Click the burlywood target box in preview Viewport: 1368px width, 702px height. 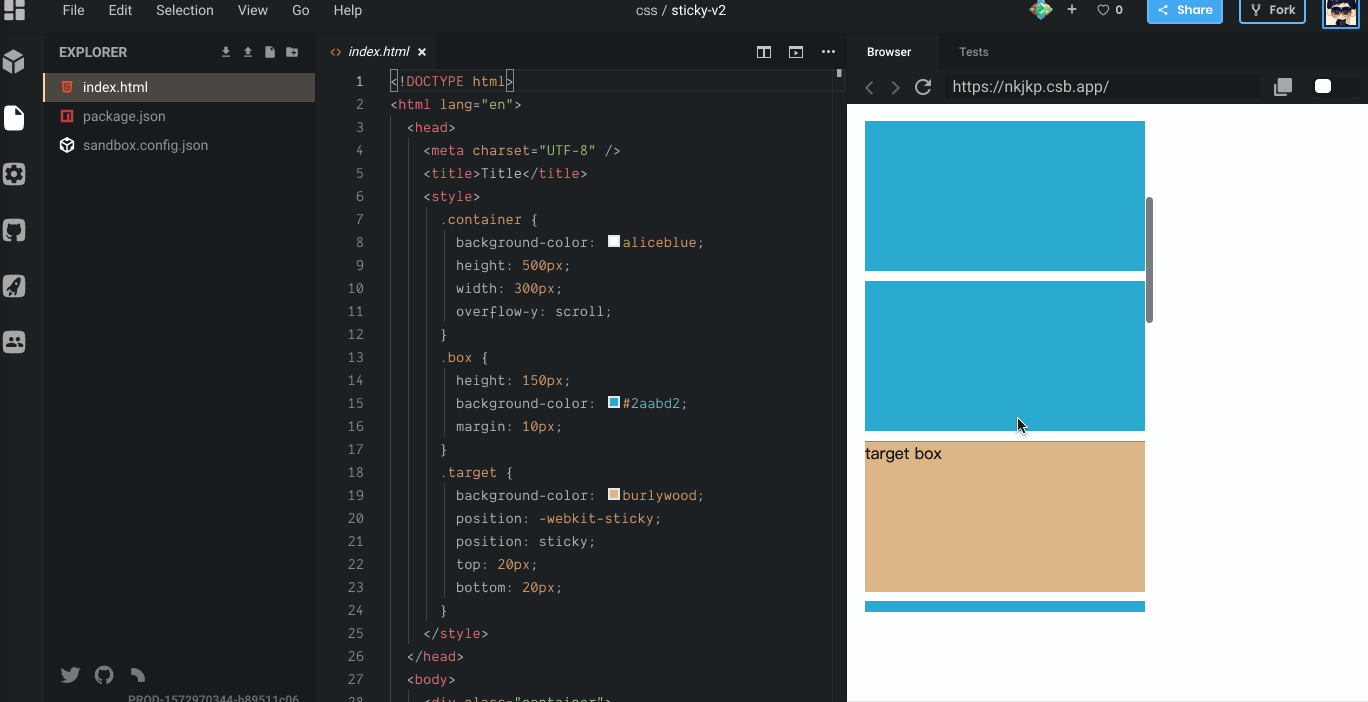(1005, 516)
